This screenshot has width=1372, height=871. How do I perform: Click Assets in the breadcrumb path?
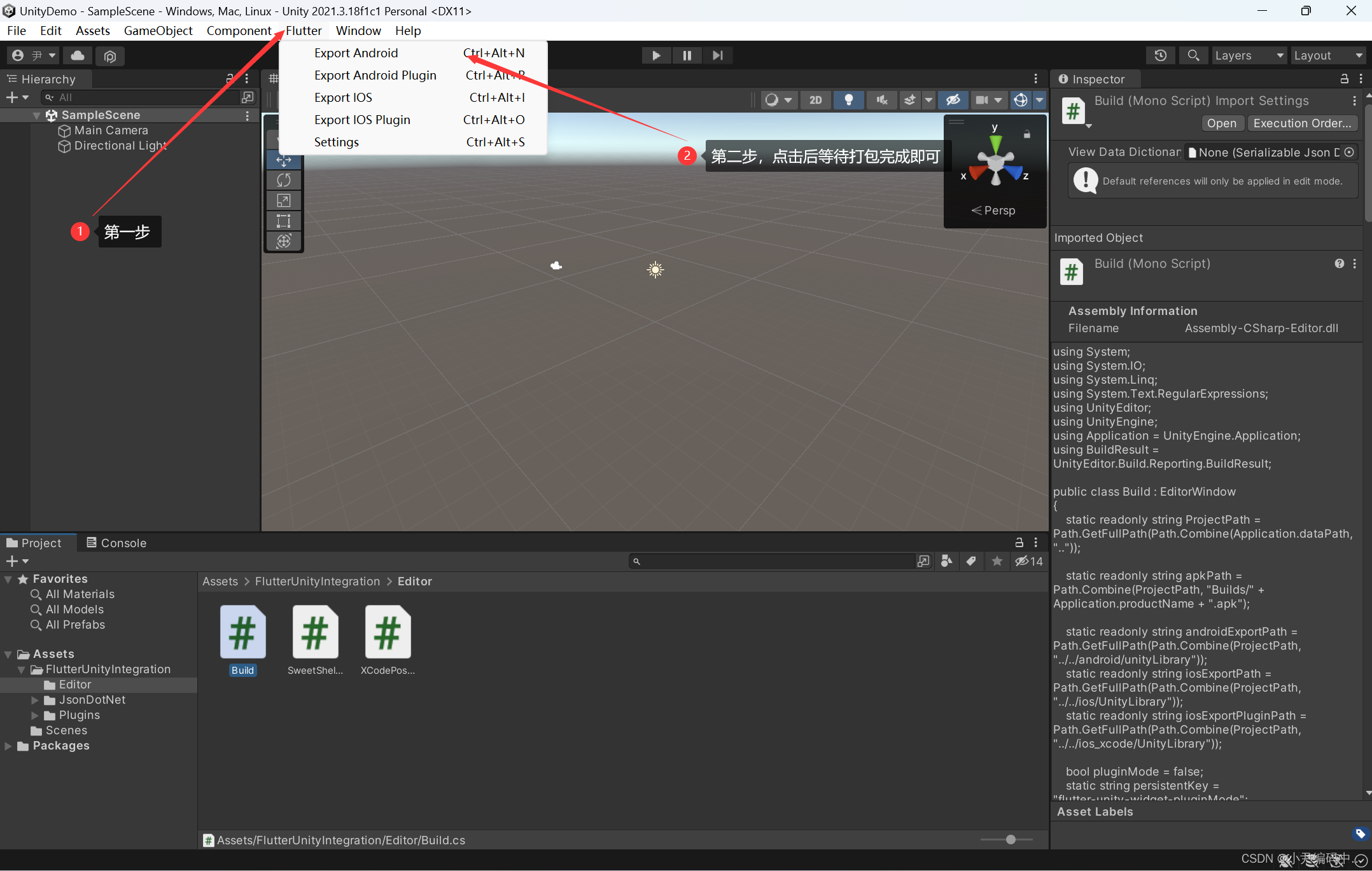click(220, 582)
